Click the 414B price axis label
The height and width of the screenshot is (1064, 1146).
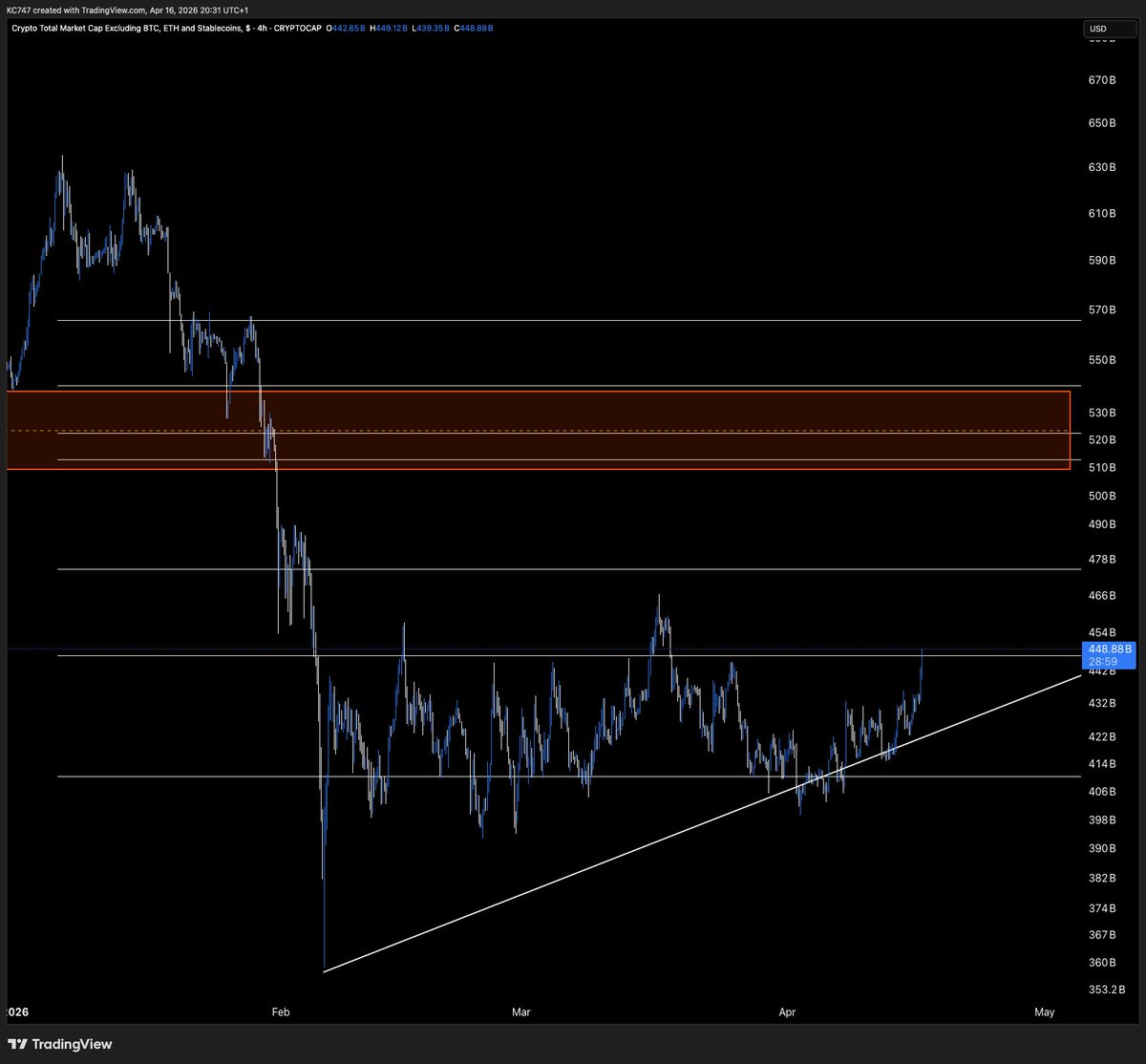1101,764
